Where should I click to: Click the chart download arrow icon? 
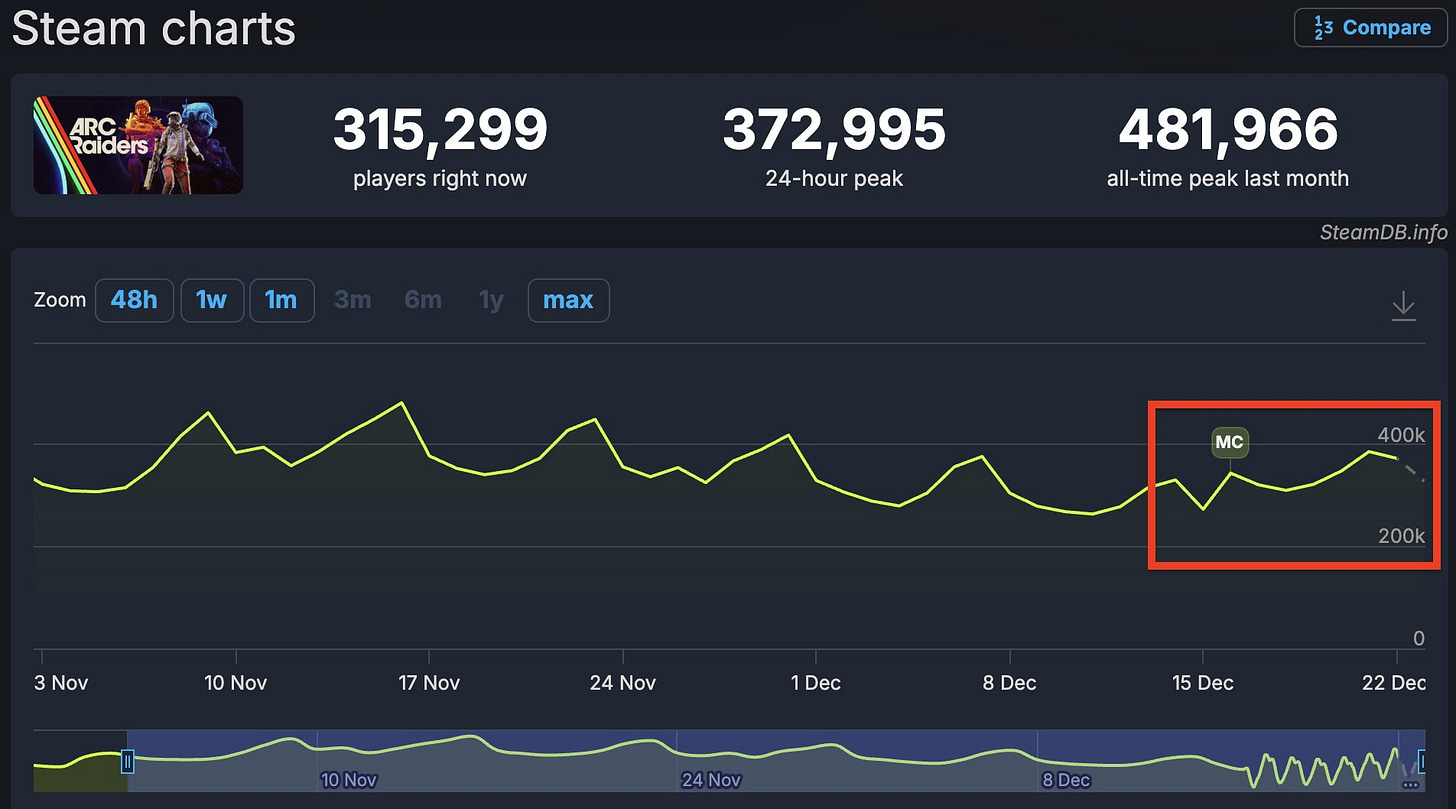pos(1404,305)
